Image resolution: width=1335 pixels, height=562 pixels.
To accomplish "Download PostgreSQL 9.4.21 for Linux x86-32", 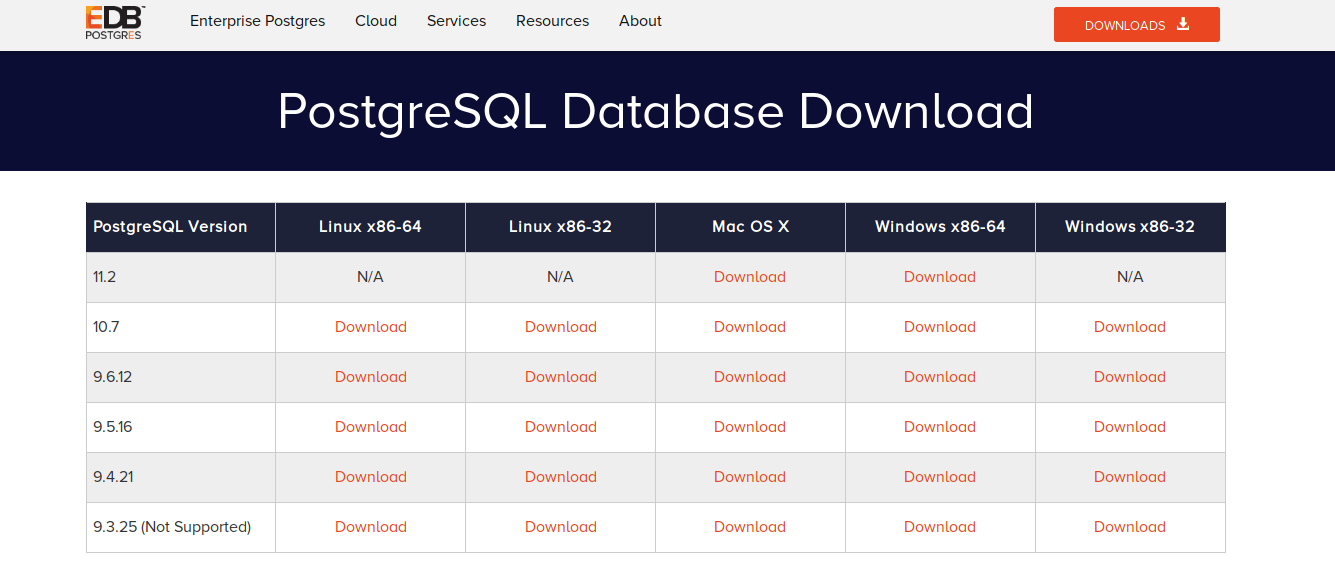I will (561, 477).
